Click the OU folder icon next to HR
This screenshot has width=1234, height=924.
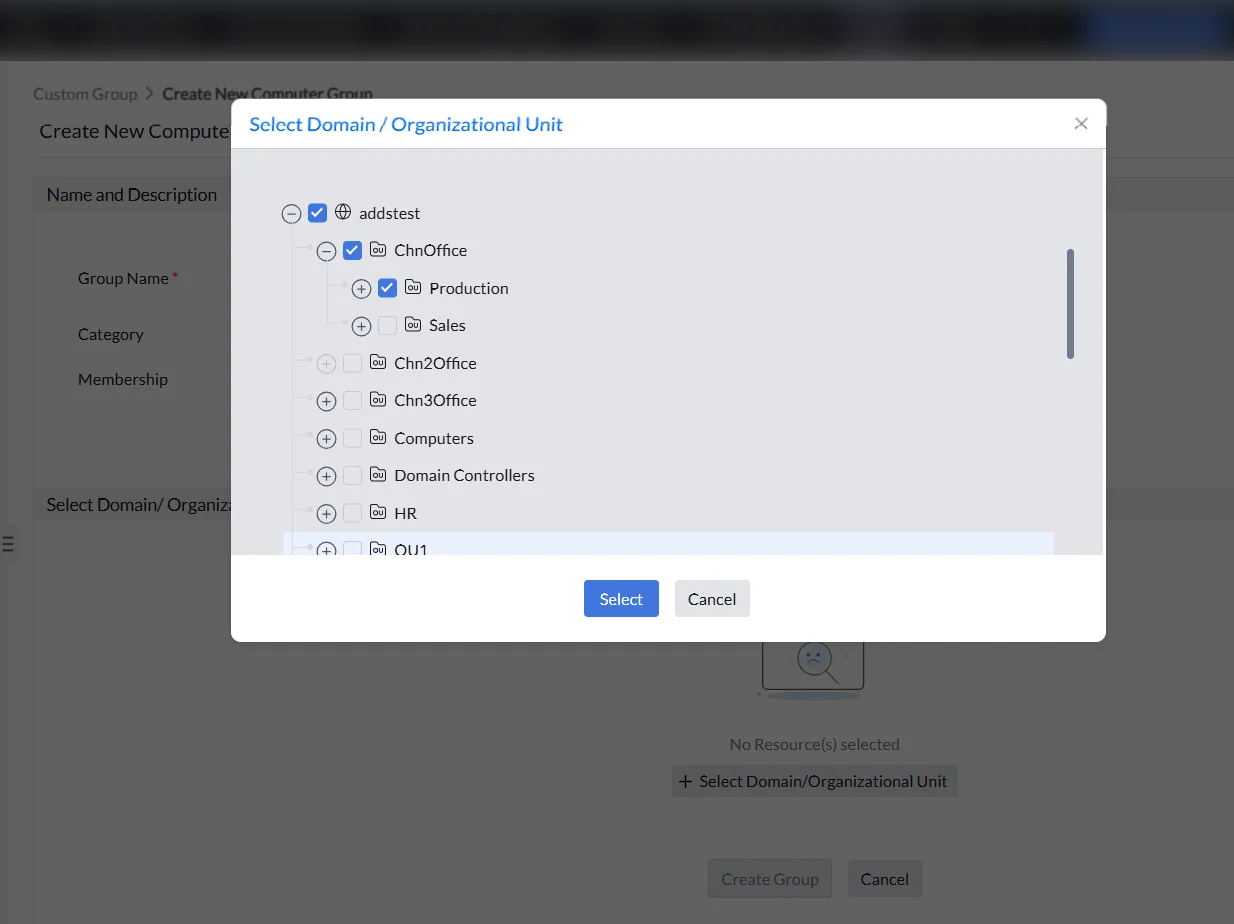tap(378, 512)
